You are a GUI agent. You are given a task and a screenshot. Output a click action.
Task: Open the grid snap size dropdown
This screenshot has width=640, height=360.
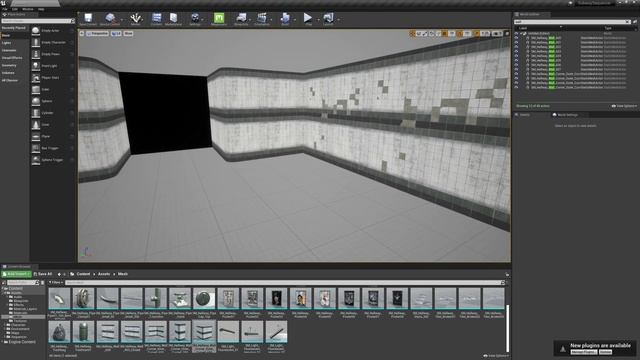[452, 33]
